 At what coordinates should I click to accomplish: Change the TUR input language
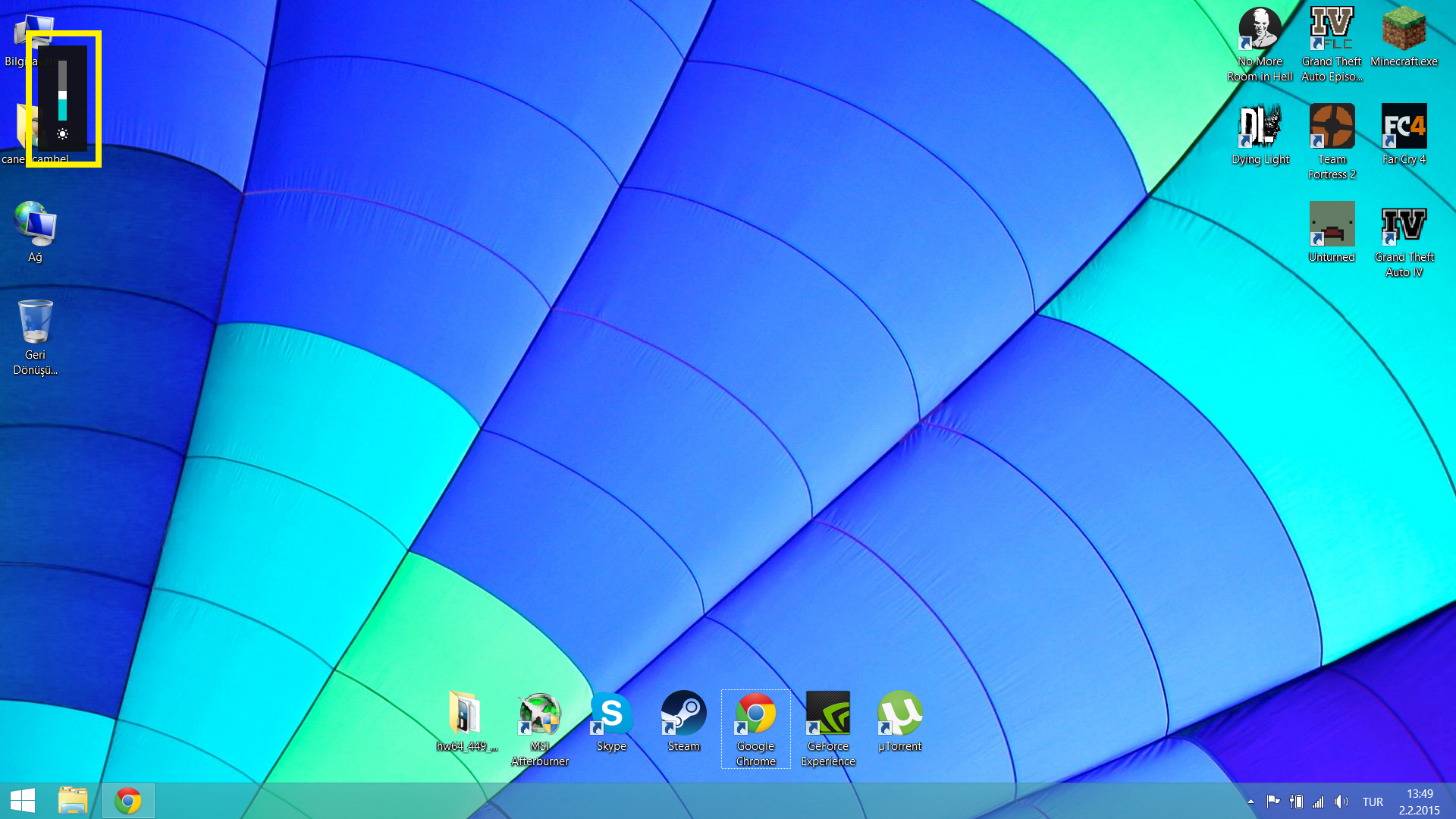click(1373, 802)
